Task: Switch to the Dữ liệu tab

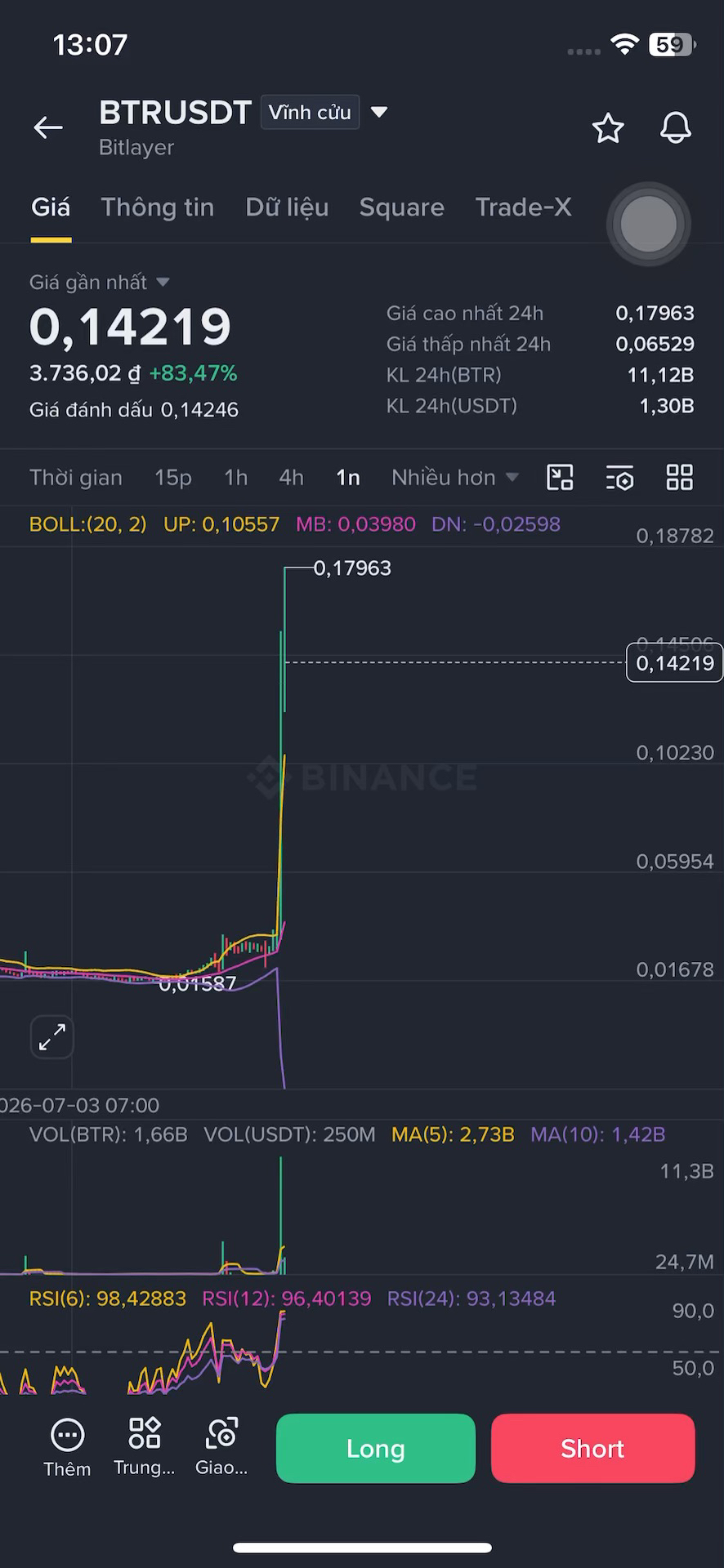Action: [x=287, y=207]
